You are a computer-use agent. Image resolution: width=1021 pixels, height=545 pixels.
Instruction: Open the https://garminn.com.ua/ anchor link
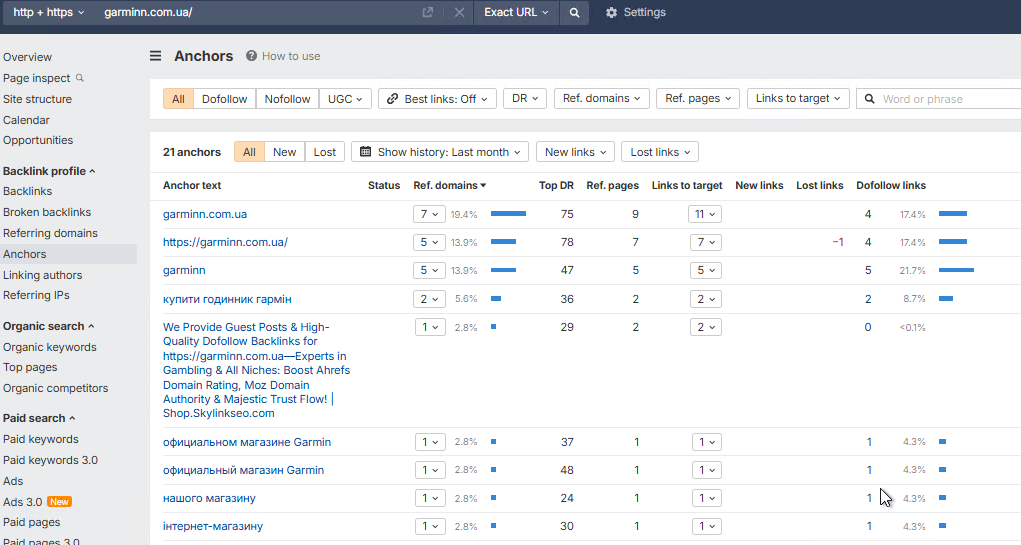pyautogui.click(x=225, y=242)
